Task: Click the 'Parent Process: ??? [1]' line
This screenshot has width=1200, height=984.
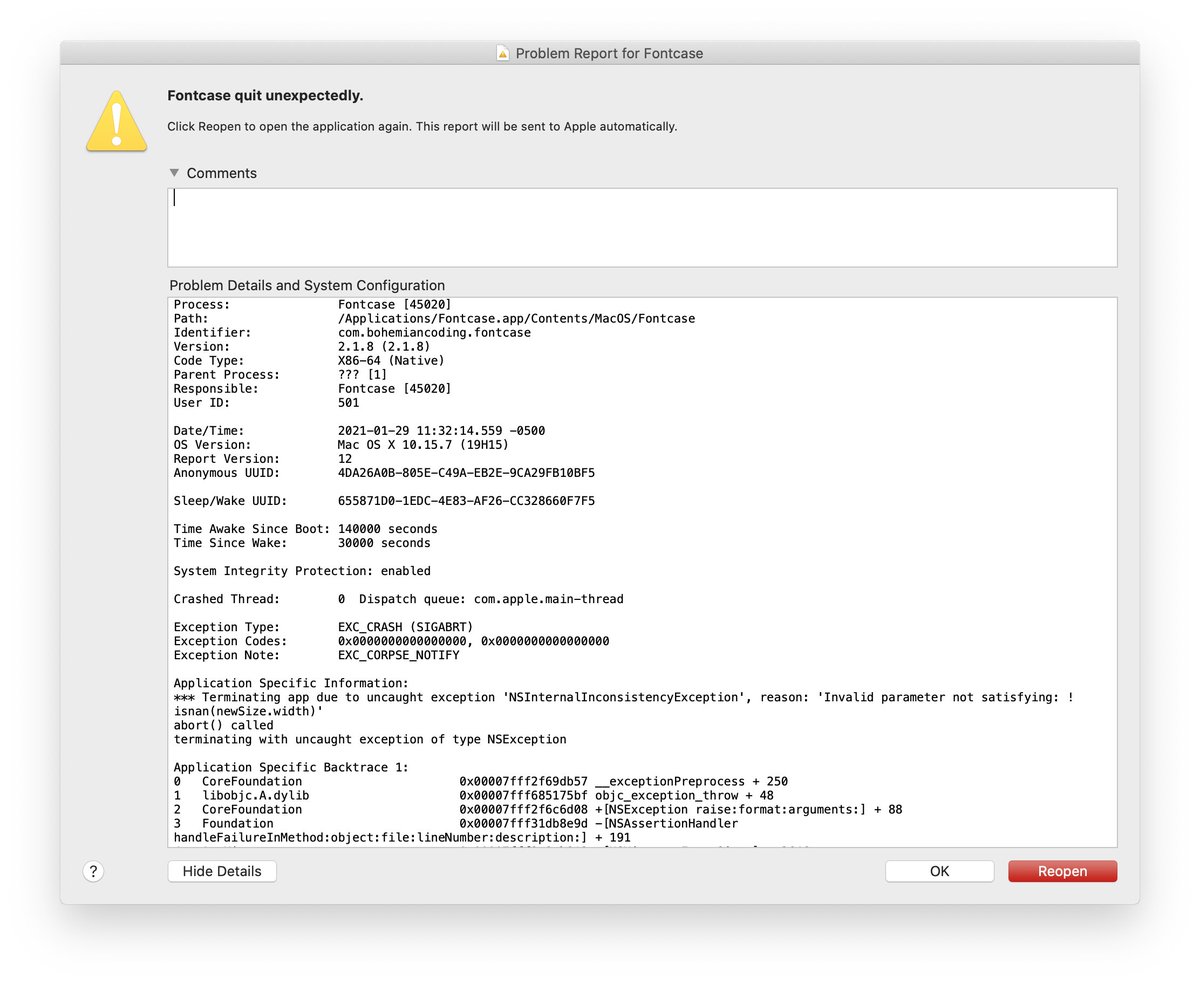Action: (280, 374)
